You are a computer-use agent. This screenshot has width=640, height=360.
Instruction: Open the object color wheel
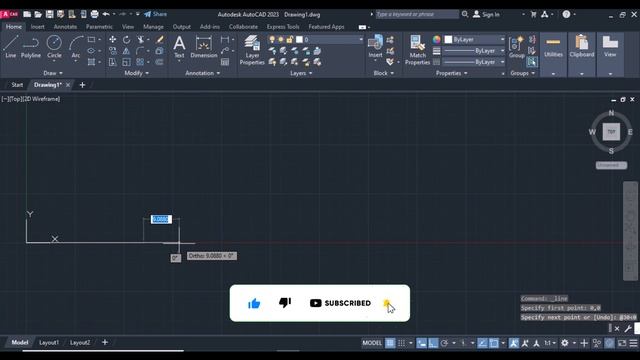tap(437, 40)
